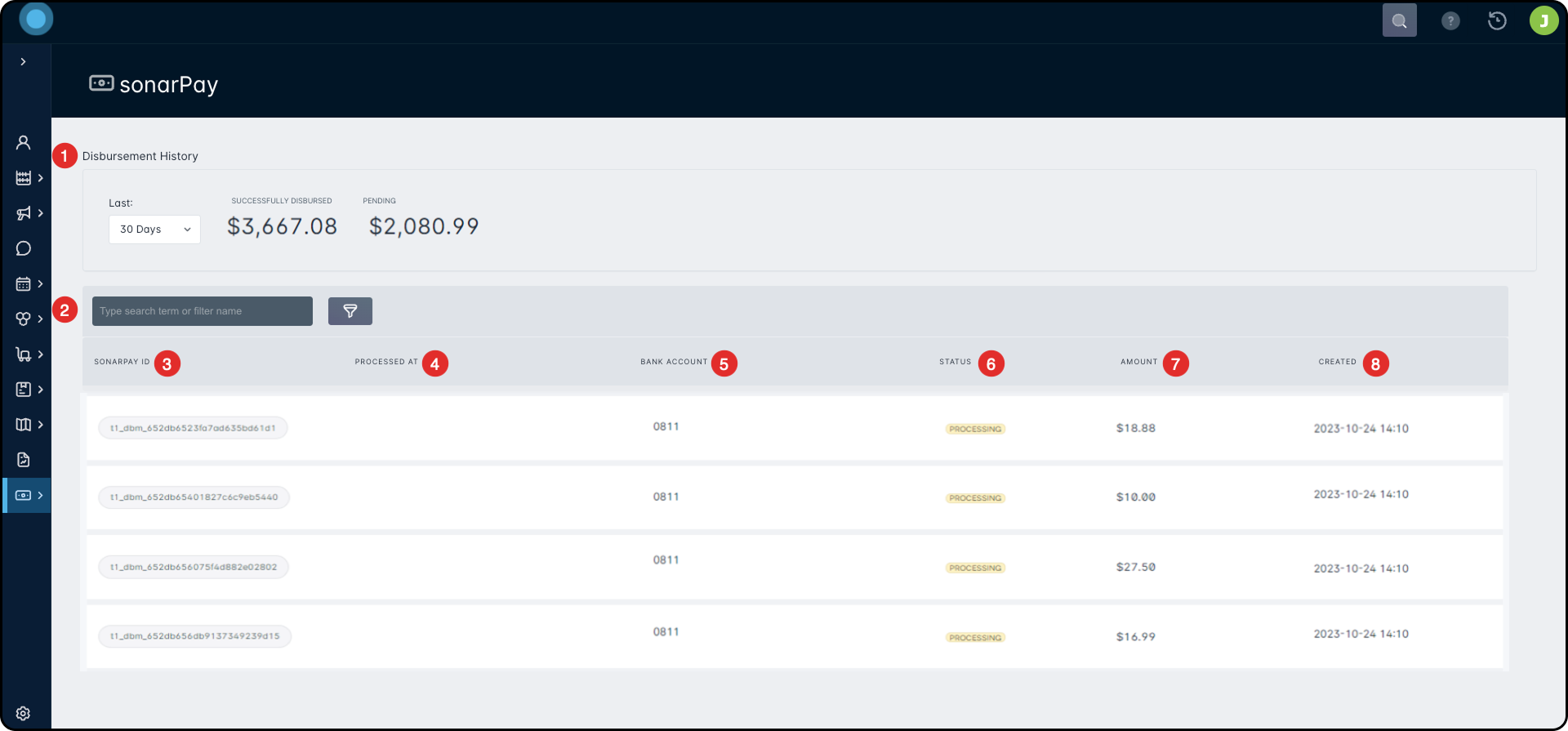Sort by the PROCESSED AT column header
This screenshot has width=1568, height=731.
pyautogui.click(x=386, y=362)
